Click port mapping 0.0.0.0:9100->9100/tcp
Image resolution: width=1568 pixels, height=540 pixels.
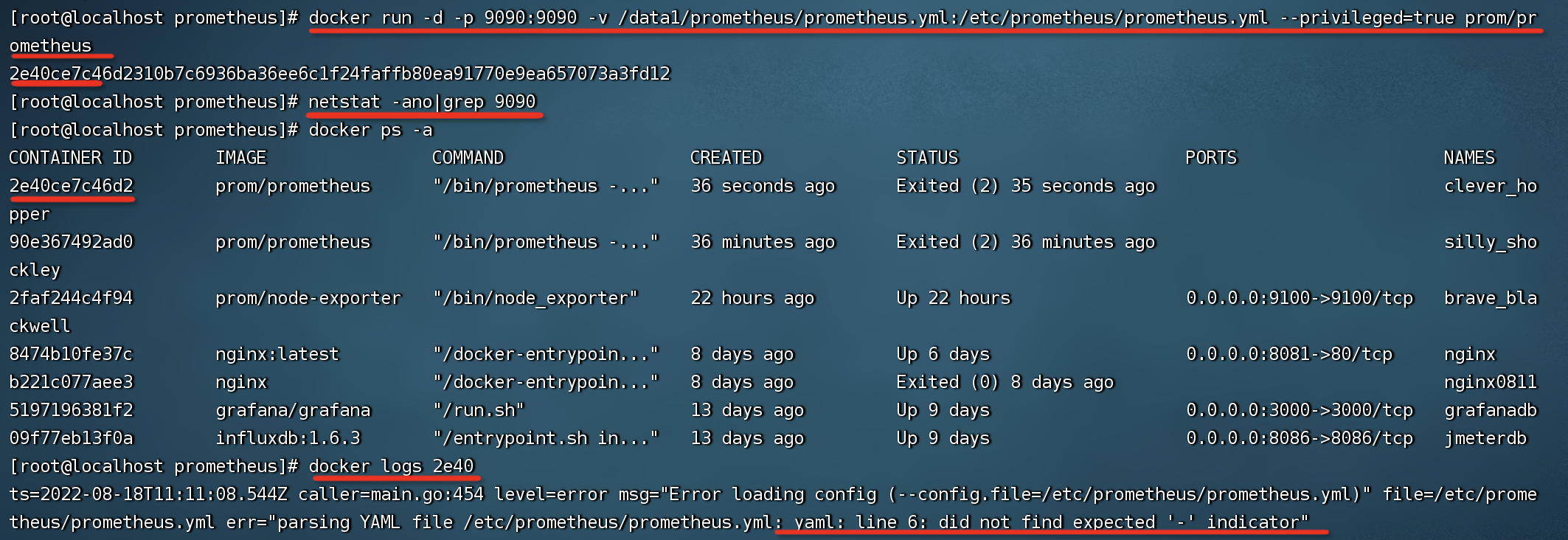click(x=1300, y=298)
